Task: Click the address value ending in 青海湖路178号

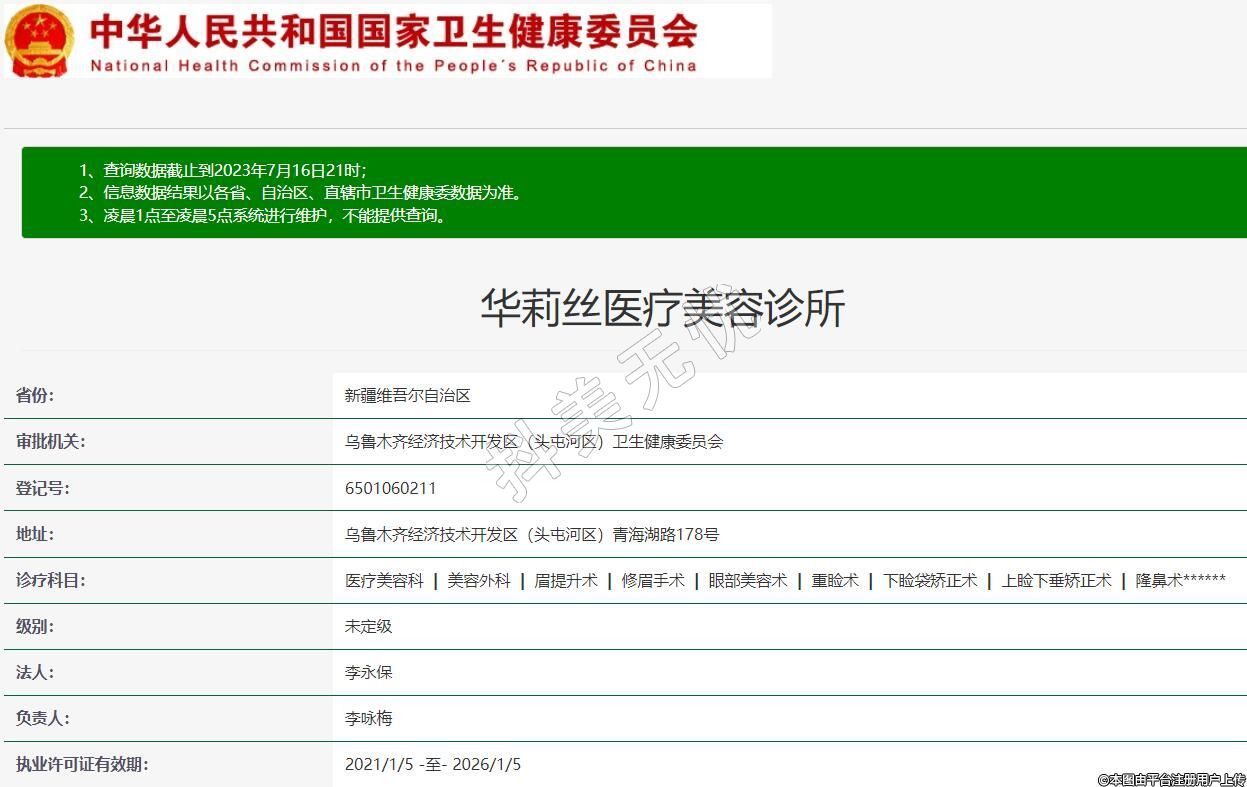Action: pos(531,535)
